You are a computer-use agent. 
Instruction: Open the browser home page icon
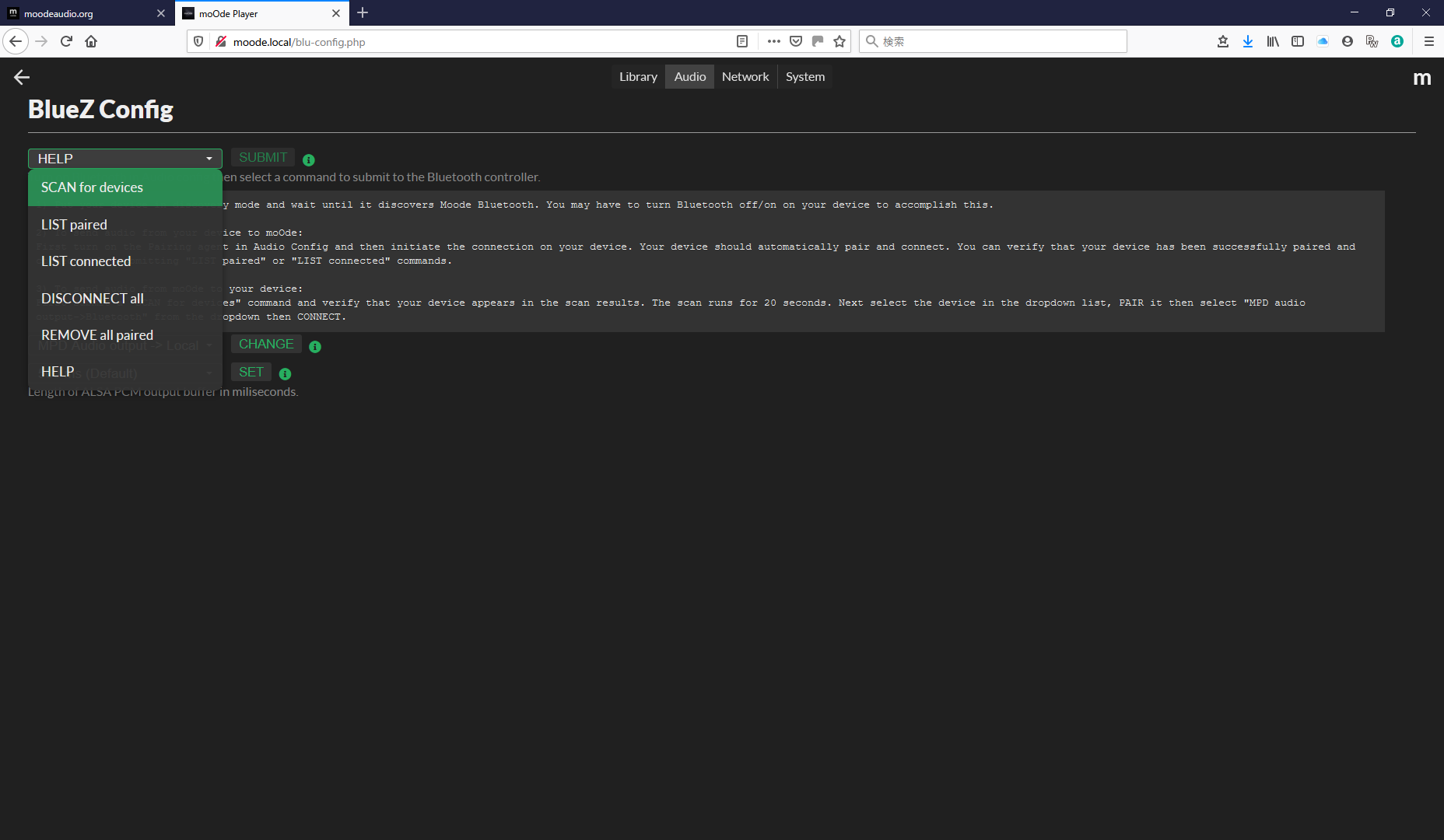[91, 41]
